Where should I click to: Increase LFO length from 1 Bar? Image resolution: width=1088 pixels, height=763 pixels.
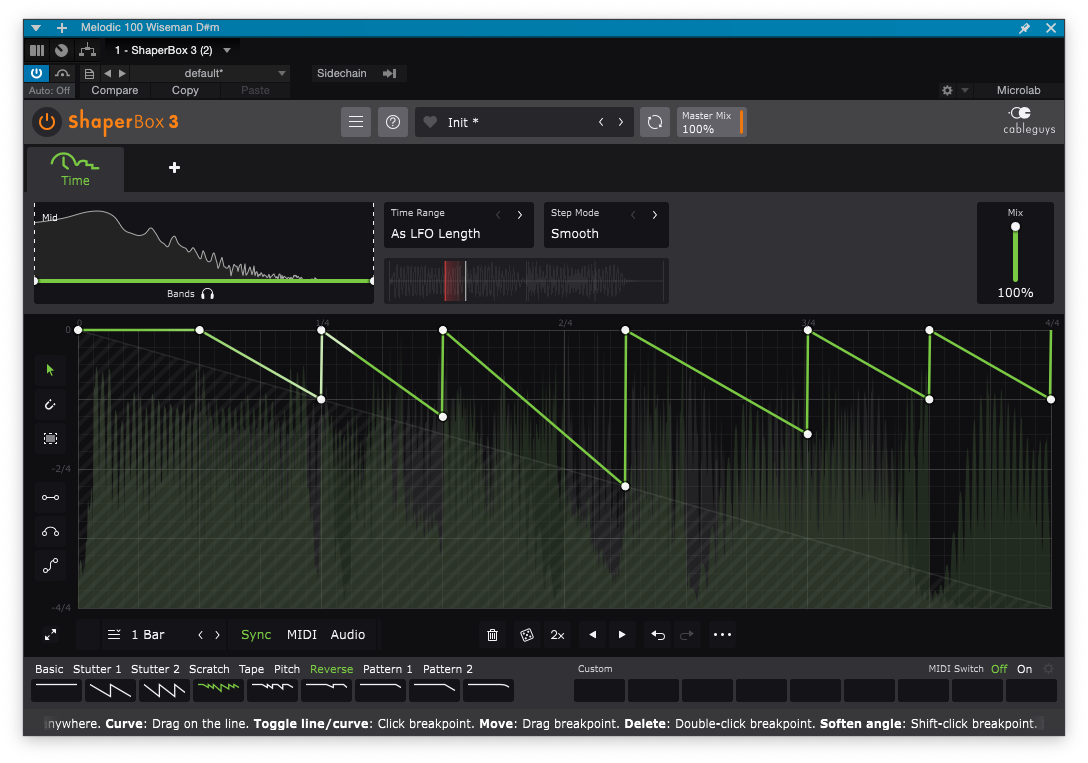pos(217,635)
